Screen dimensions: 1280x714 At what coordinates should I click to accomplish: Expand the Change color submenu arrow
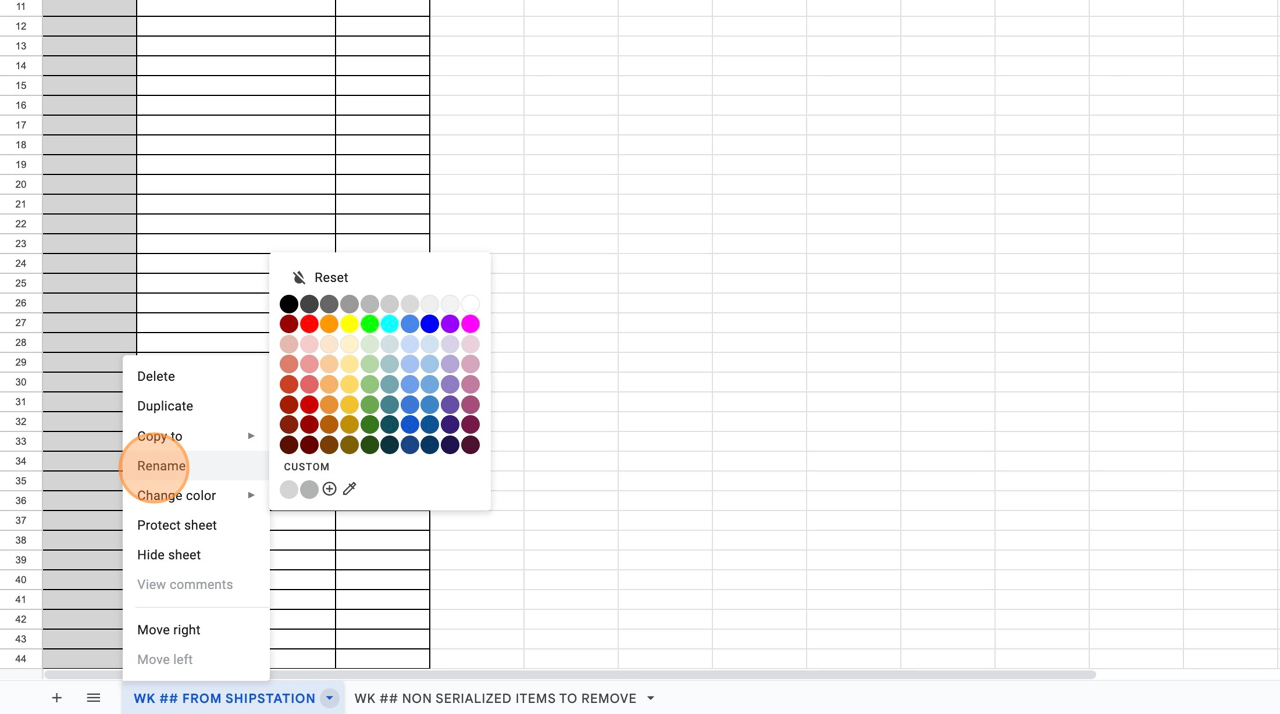click(251, 495)
